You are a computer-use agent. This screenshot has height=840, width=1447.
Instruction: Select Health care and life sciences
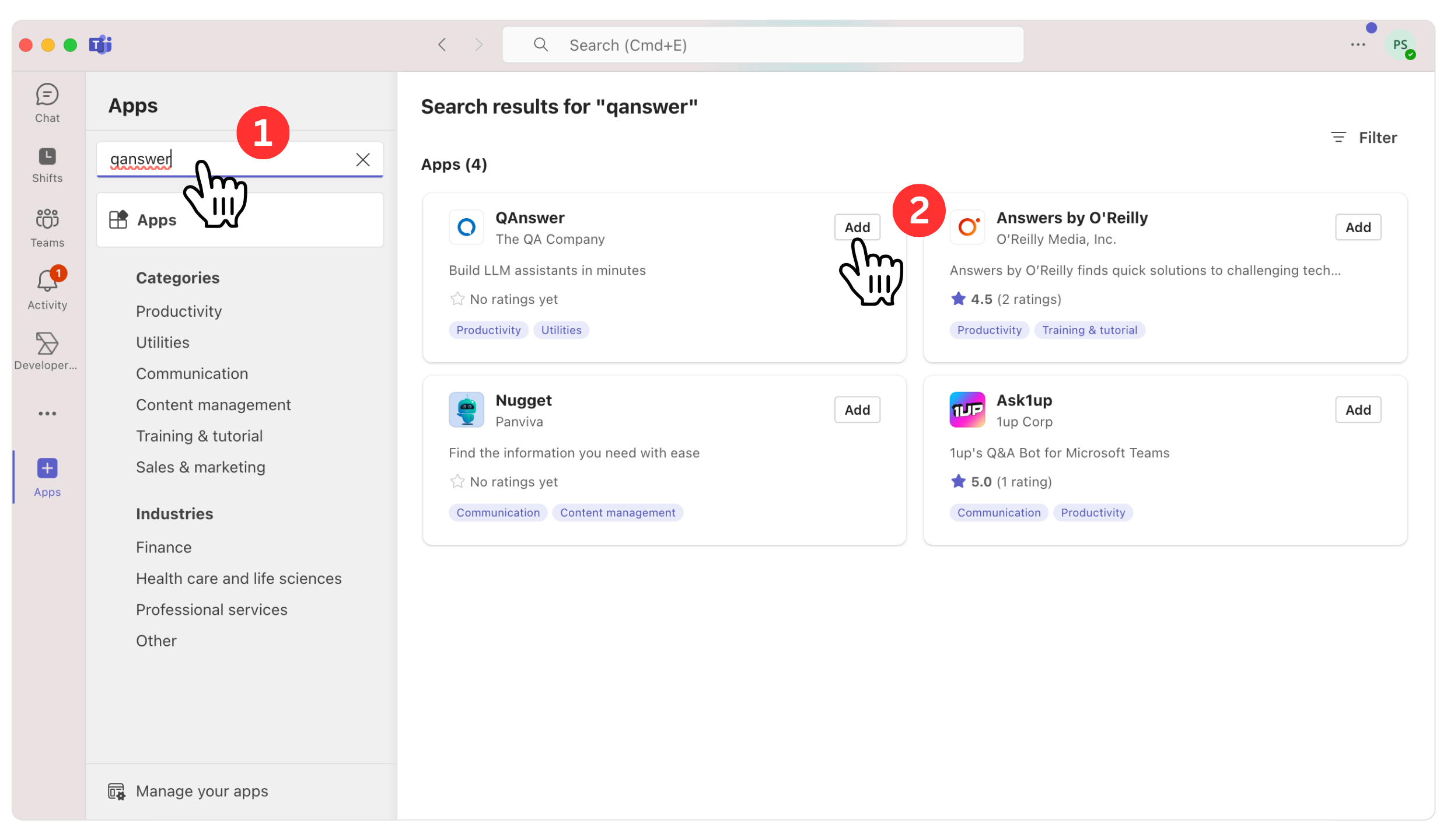coord(239,579)
